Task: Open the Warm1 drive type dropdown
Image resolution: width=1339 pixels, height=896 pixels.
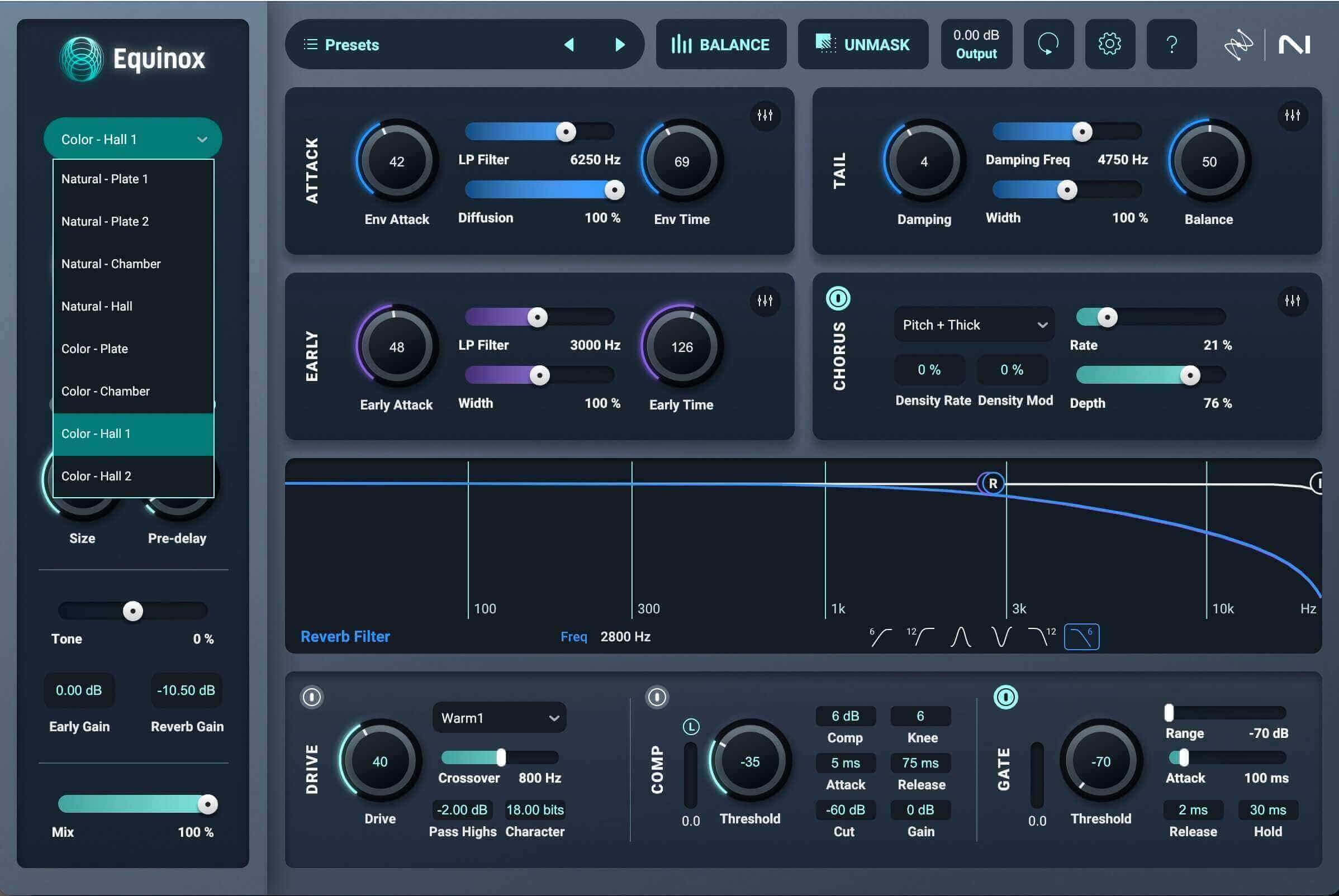Action: point(499,718)
